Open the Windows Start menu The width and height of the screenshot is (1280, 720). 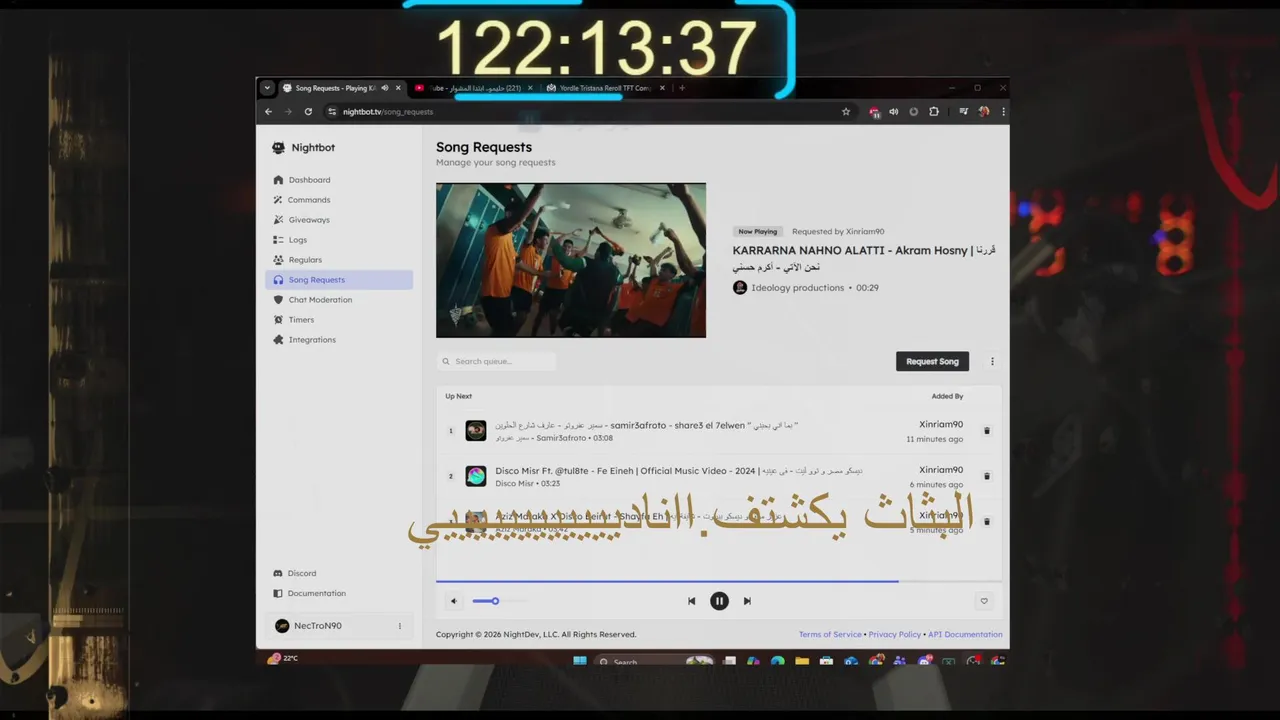pos(579,661)
